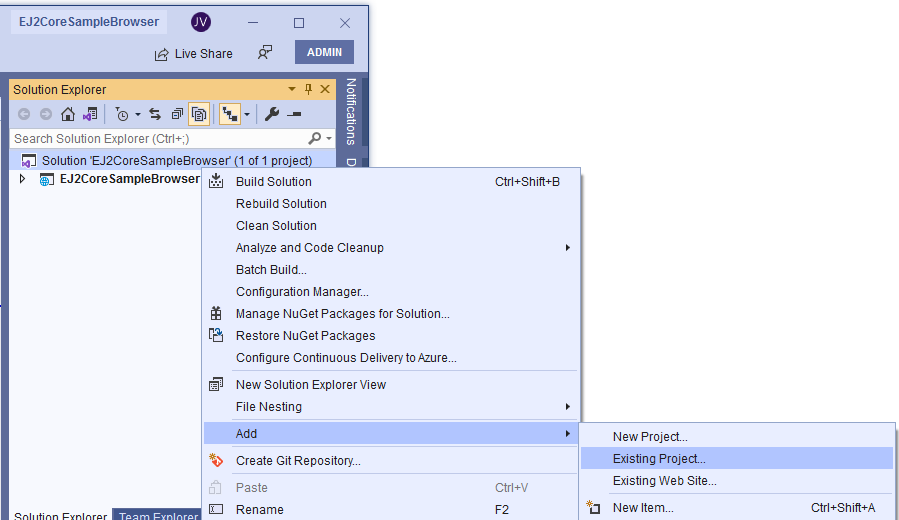Toggle the Show All Files button

point(199,114)
